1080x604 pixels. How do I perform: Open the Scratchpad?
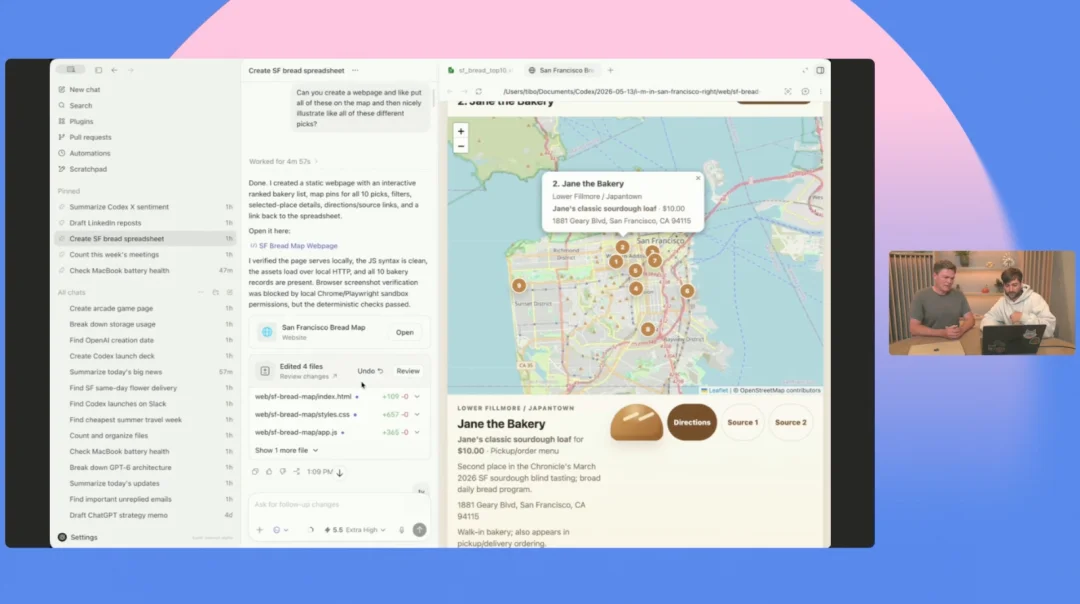(82, 169)
